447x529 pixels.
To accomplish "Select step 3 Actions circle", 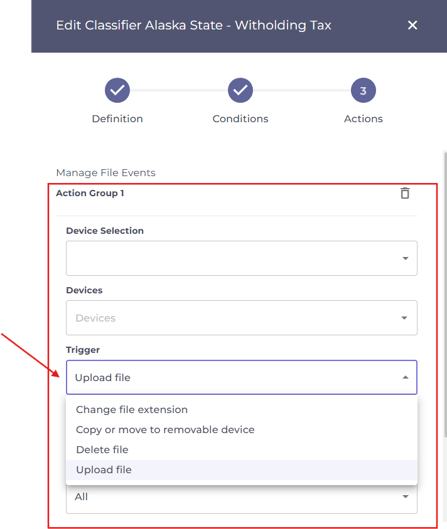I will pyautogui.click(x=363, y=90).
